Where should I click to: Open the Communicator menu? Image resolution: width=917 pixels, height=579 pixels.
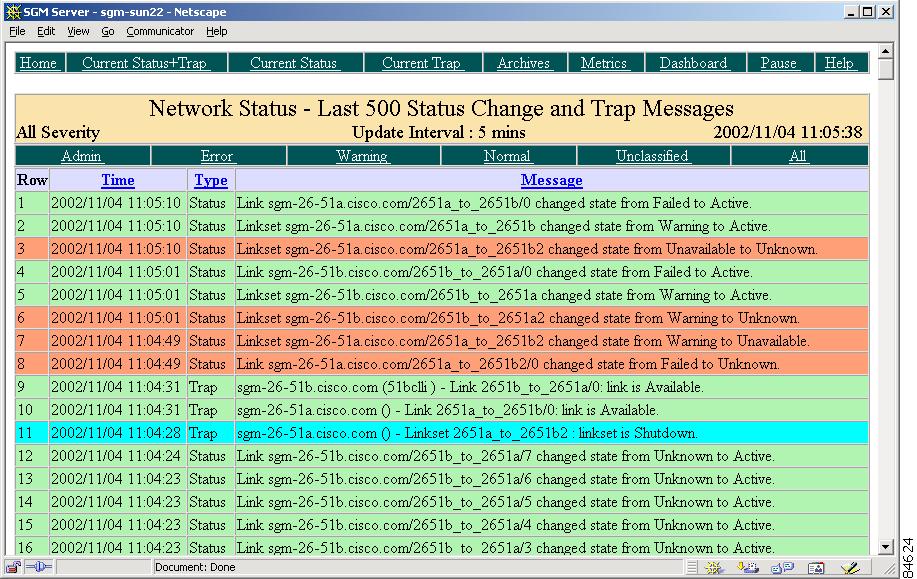160,32
